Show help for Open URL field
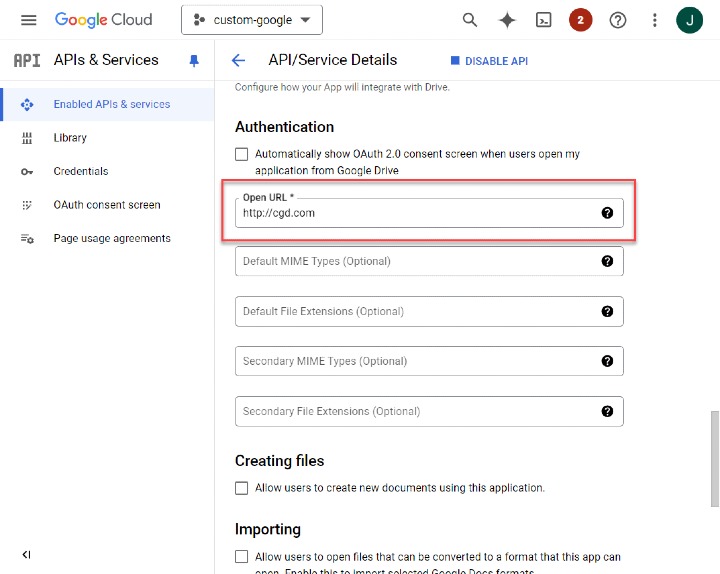The width and height of the screenshot is (720, 574). click(x=607, y=213)
